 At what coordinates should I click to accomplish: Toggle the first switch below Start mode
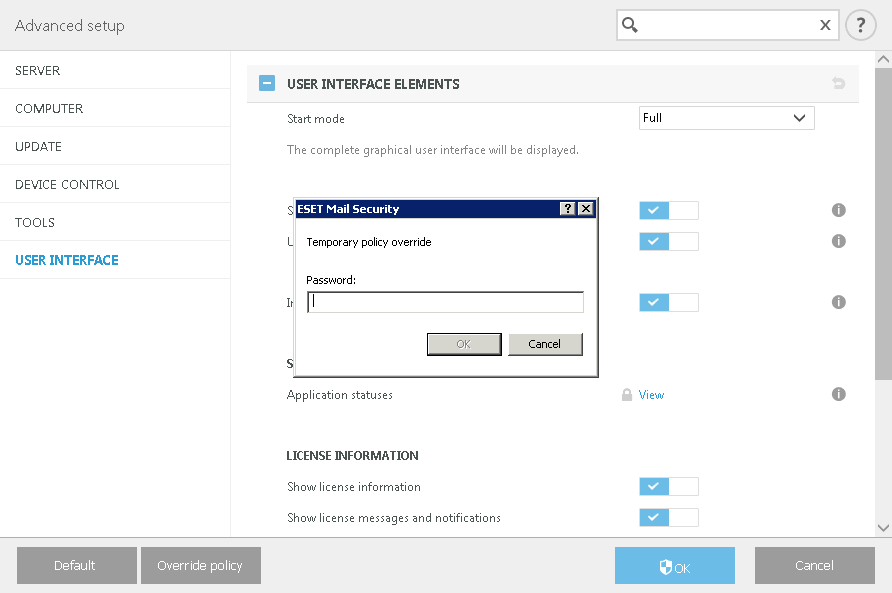tap(668, 210)
